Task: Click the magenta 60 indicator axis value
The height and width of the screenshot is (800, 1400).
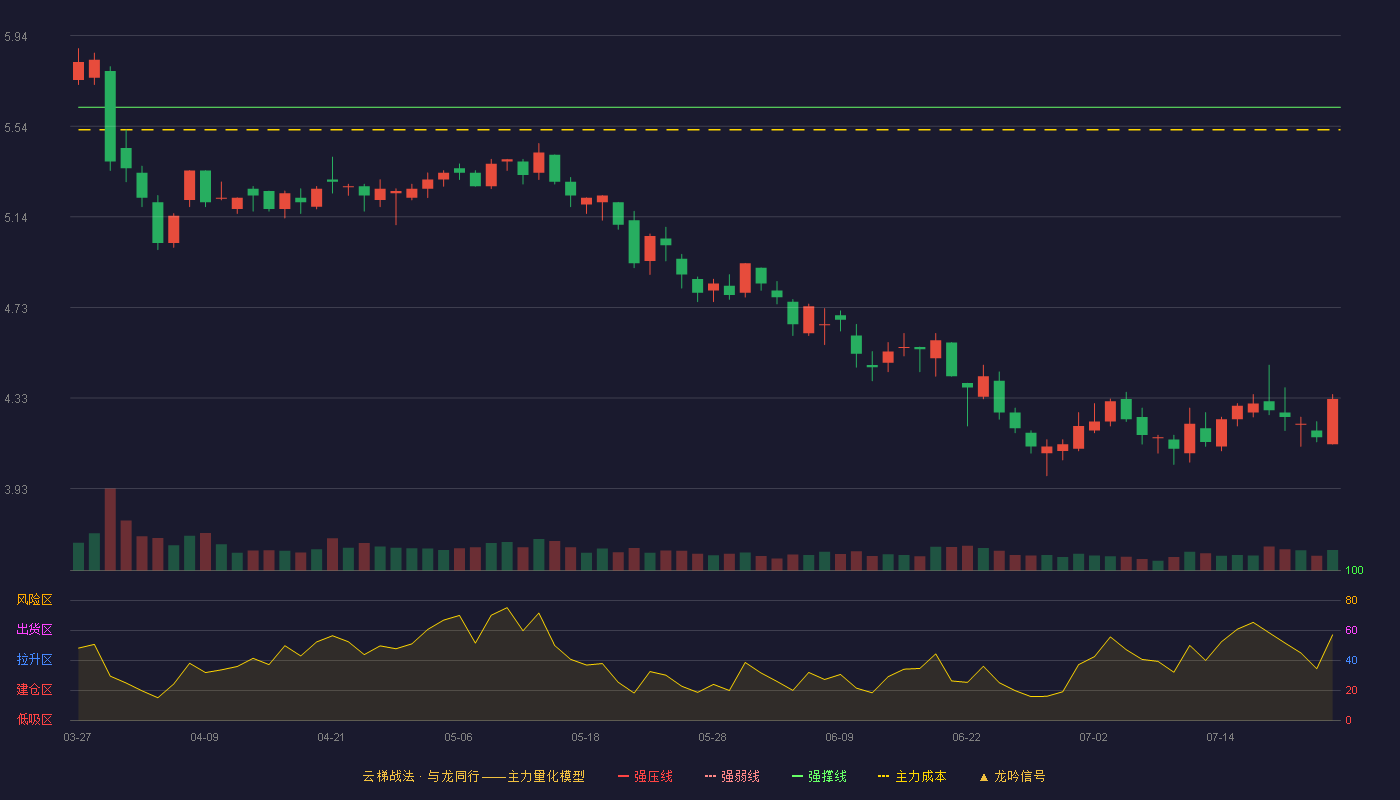Action: 1351,630
